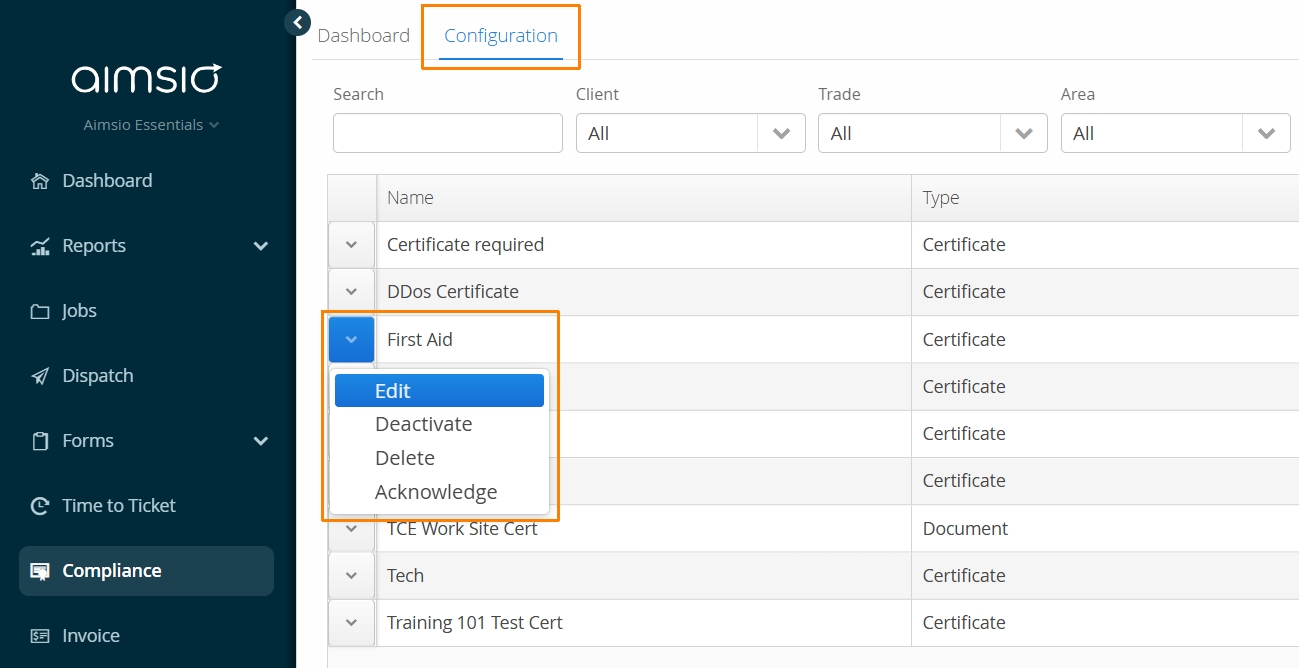Click the Forms clipboard icon
Screen dimensions: 1299x668
click(40, 441)
